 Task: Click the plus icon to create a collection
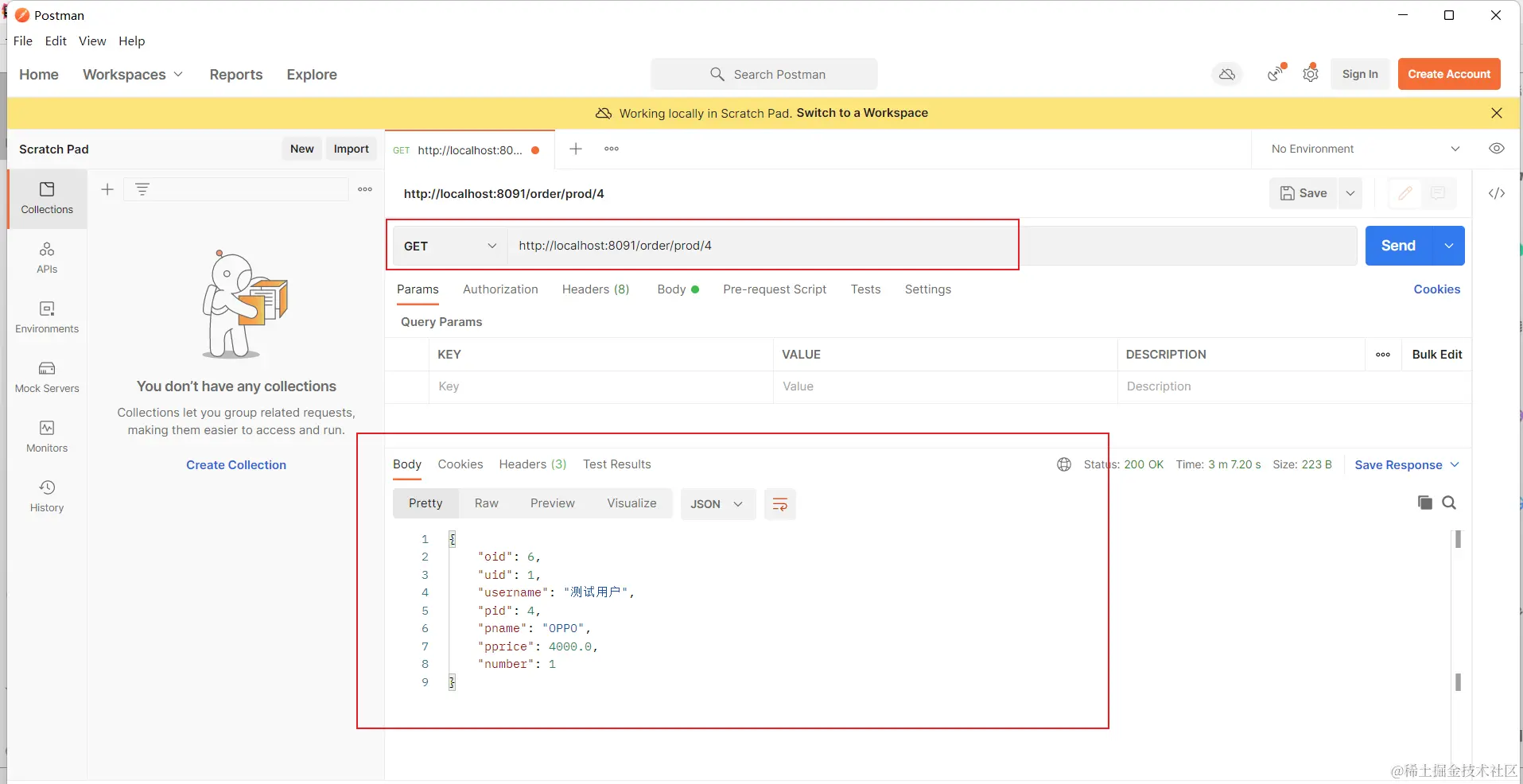click(x=107, y=189)
